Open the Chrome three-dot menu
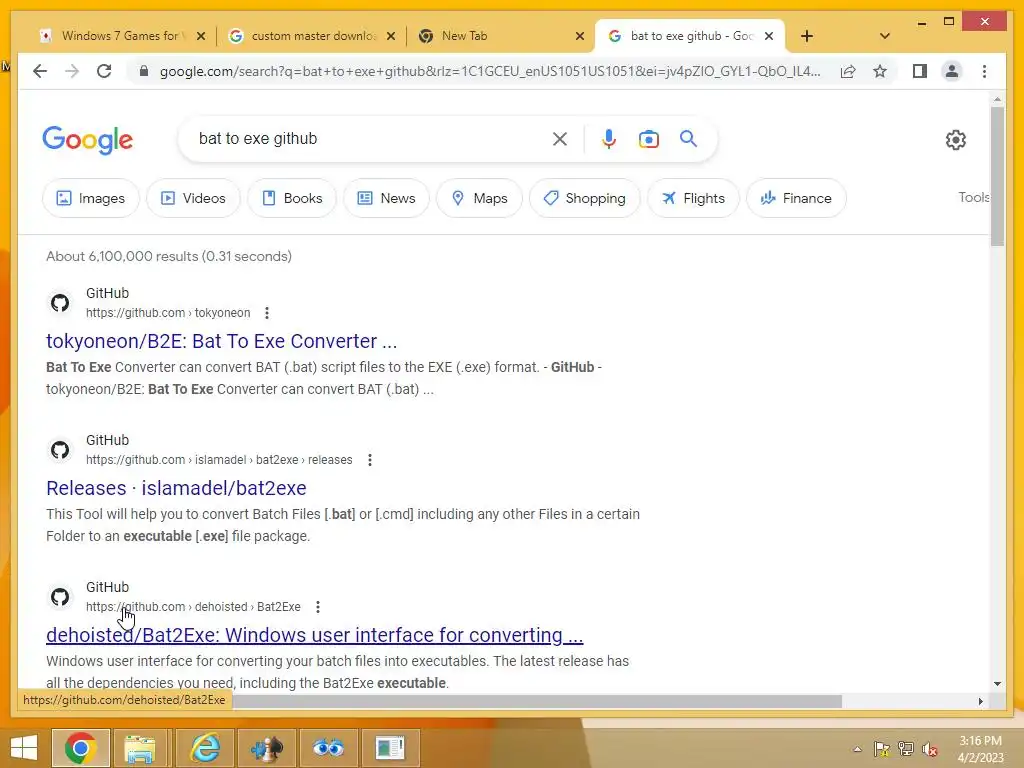This screenshot has width=1024, height=768. [984, 71]
